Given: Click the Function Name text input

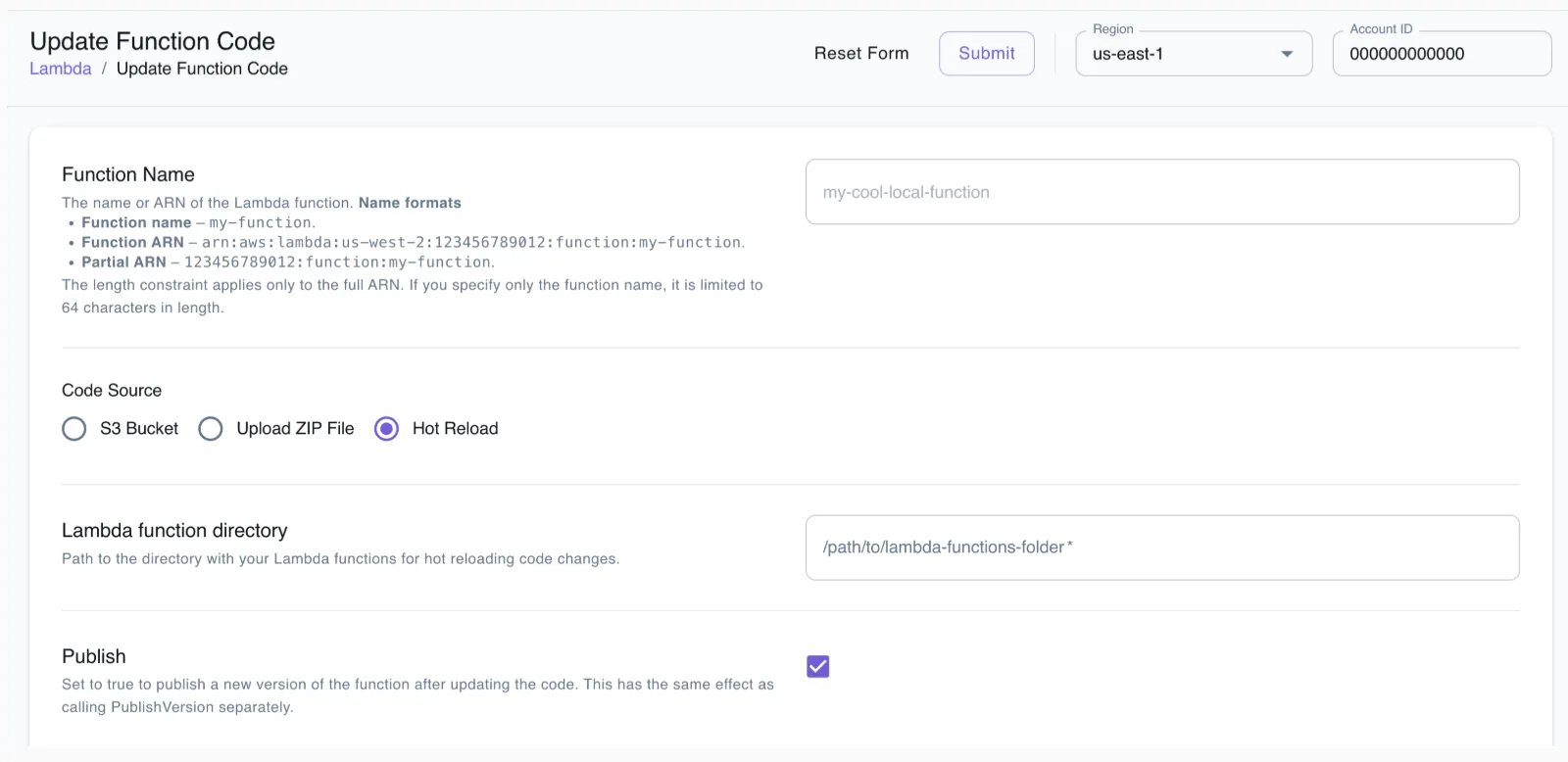Looking at the screenshot, I should [1161, 192].
